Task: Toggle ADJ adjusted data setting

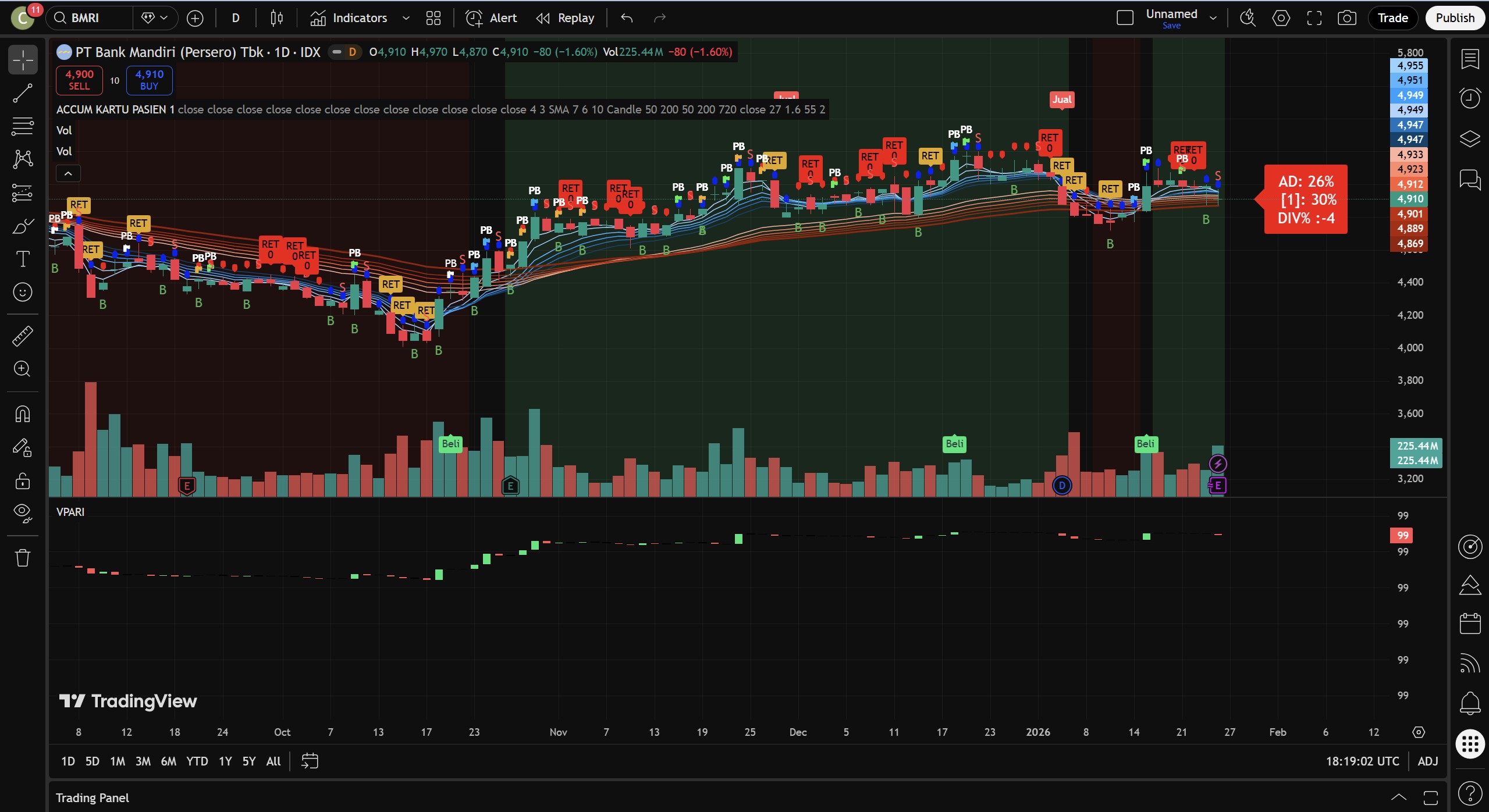Action: click(x=1427, y=761)
